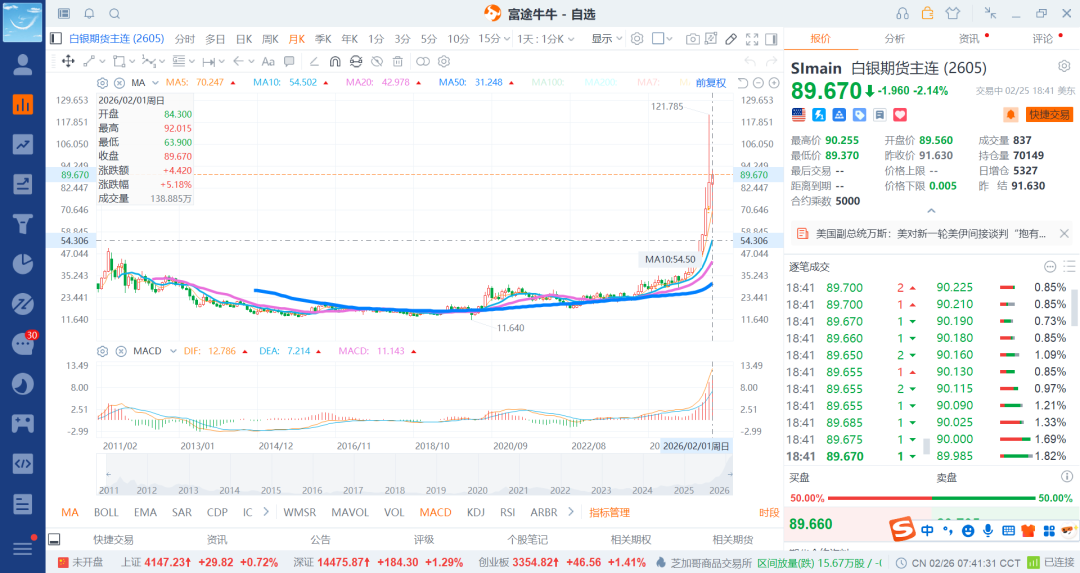Viewport: 1080px width, 573px height.
Task: Take chart screenshot with camera icon
Action: pos(692,39)
